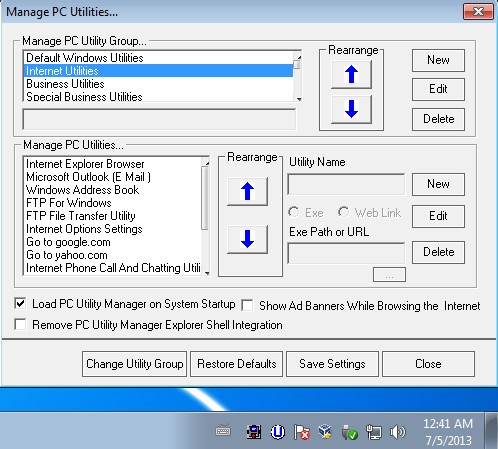Screen dimensions: 498x449
Task: Click the Utility Name input field
Action: pos(346,184)
